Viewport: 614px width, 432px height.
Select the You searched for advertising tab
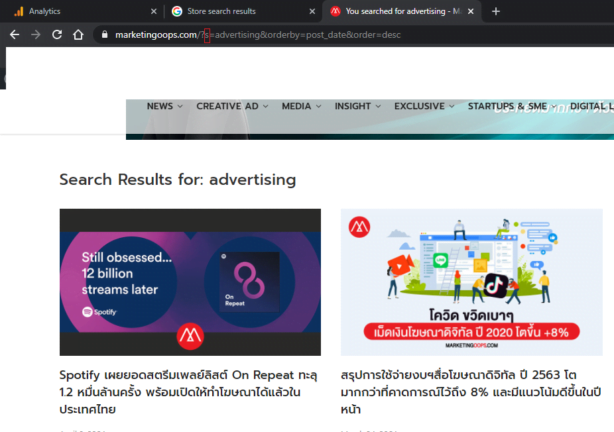point(401,11)
